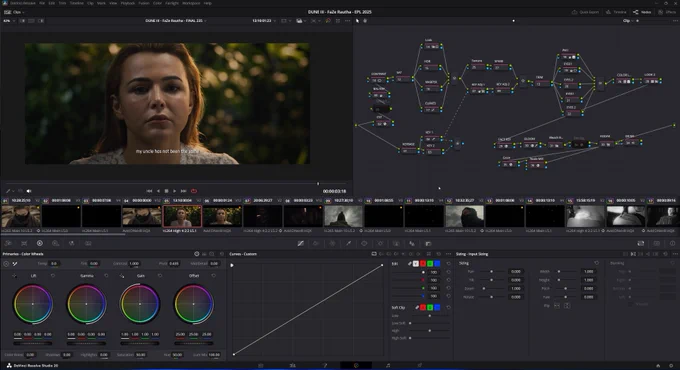The height and width of the screenshot is (370, 680).
Task: Open the Power Windows palette icon
Action: point(364,243)
